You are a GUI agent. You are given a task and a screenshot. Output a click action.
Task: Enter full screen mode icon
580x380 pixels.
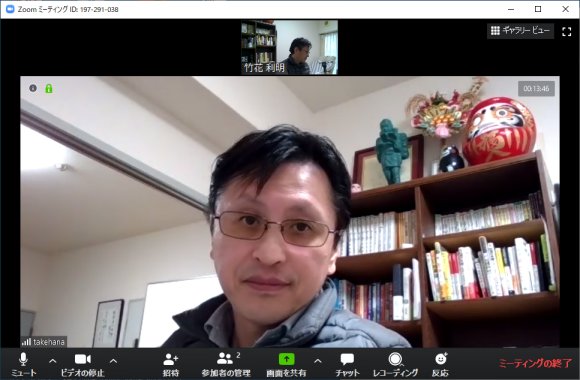(566, 31)
